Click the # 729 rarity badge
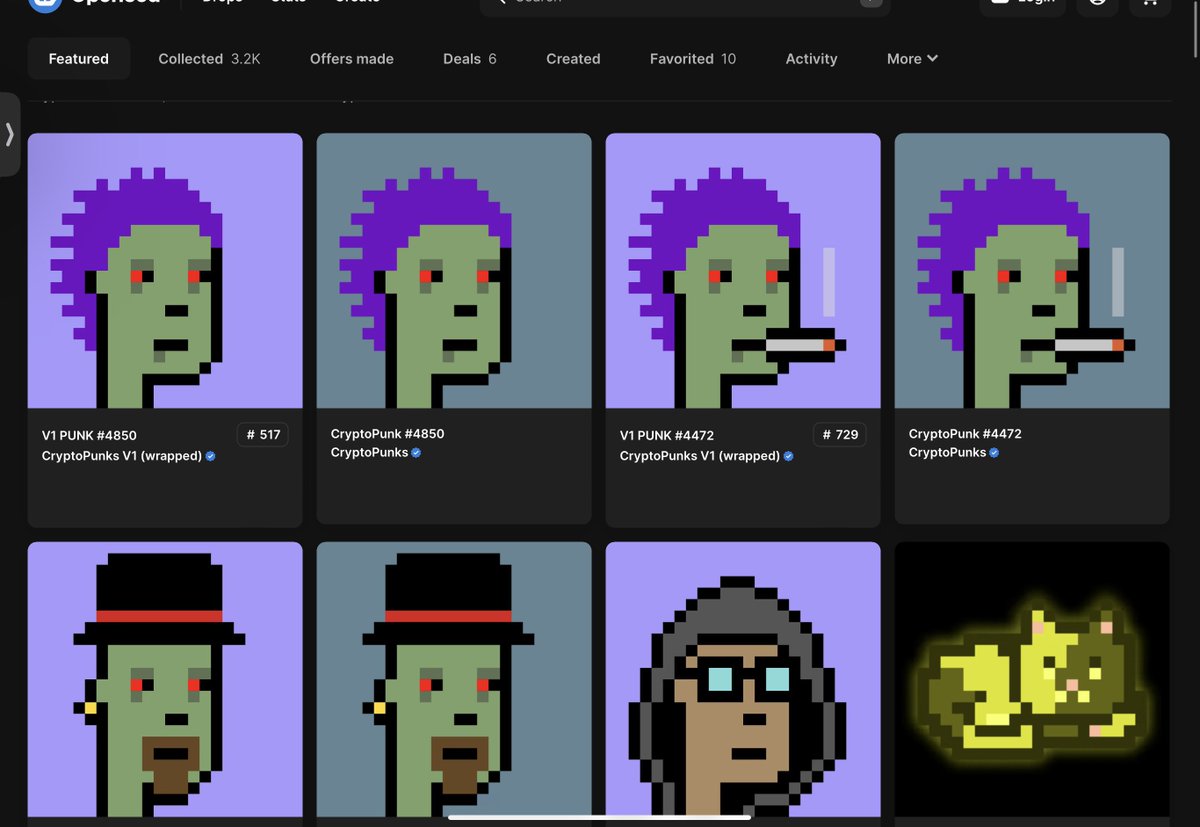The height and width of the screenshot is (827, 1200). coord(841,435)
